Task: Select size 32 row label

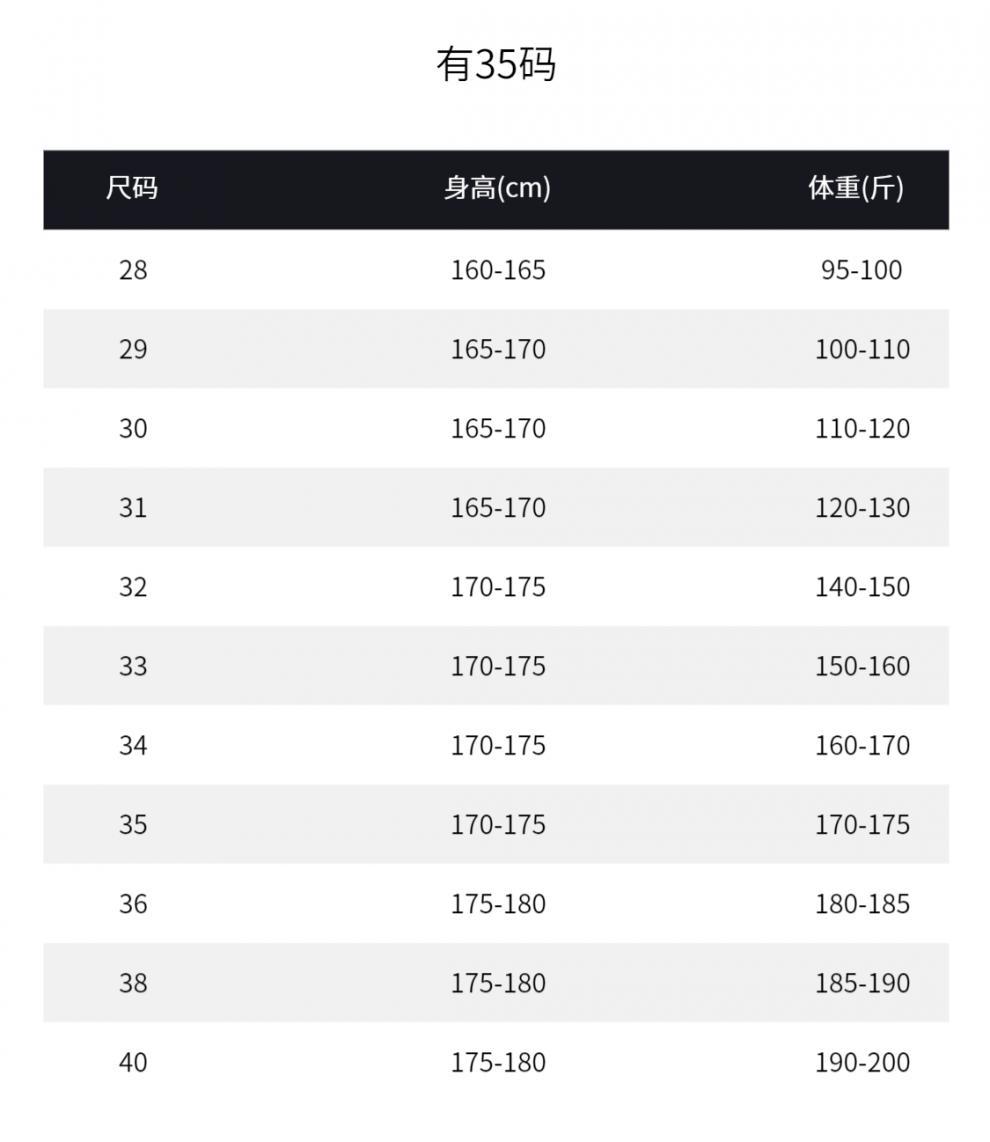Action: click(133, 587)
